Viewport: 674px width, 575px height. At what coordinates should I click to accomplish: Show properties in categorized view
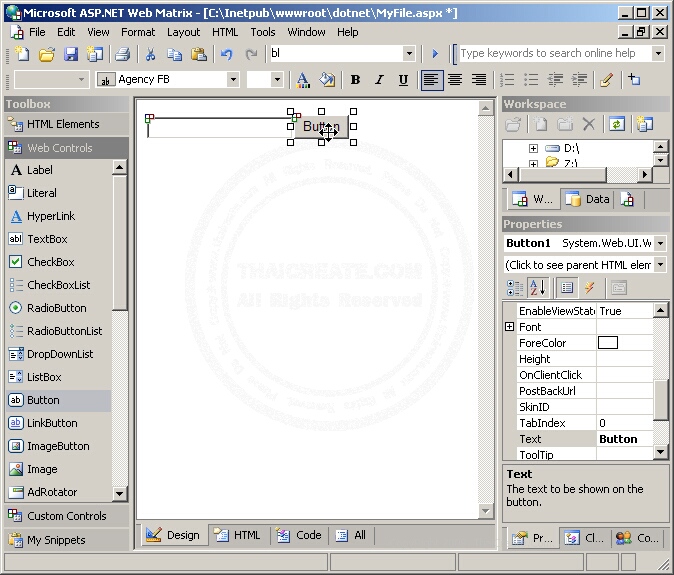tap(514, 288)
